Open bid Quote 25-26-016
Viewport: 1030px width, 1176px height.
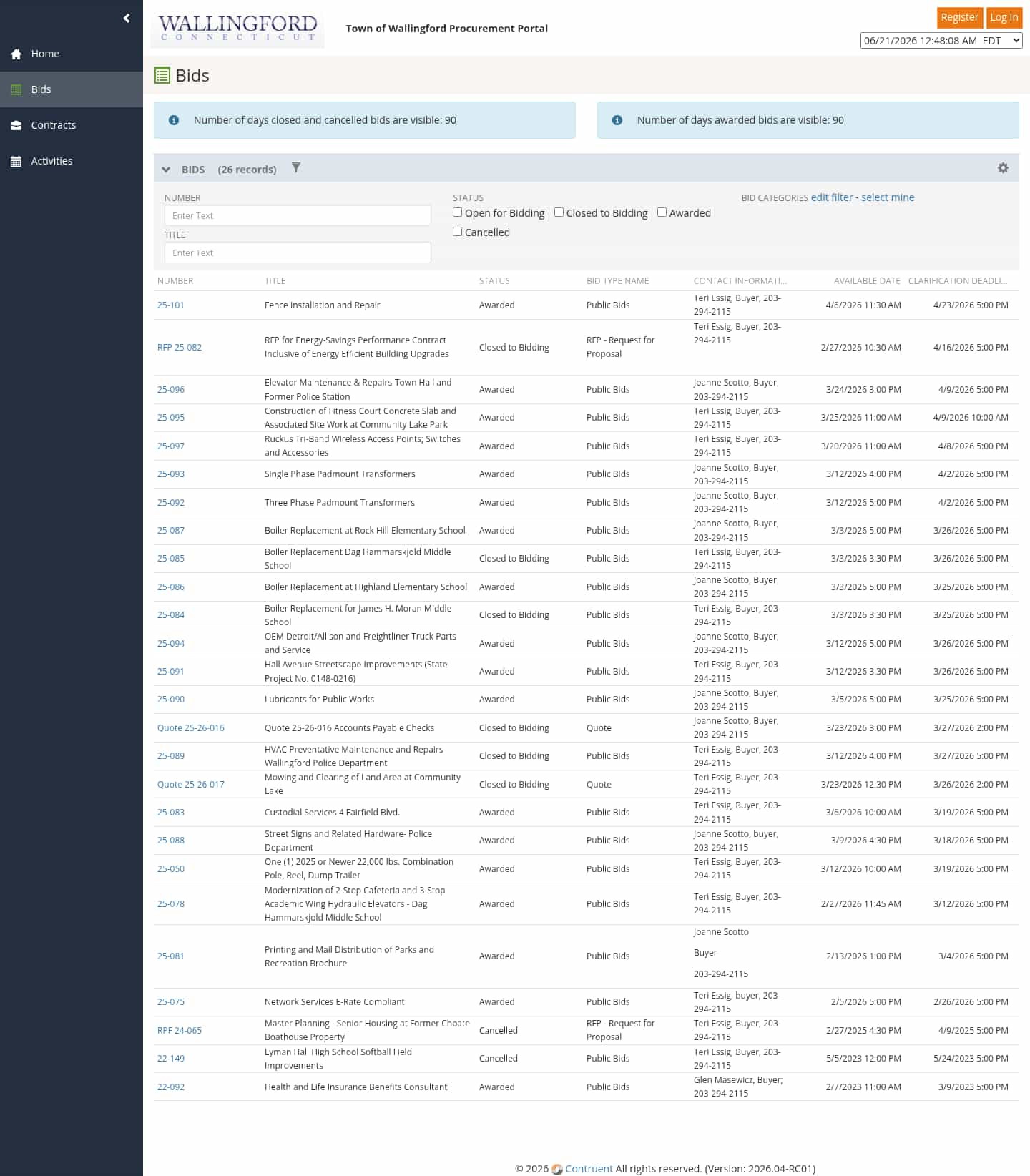(191, 728)
